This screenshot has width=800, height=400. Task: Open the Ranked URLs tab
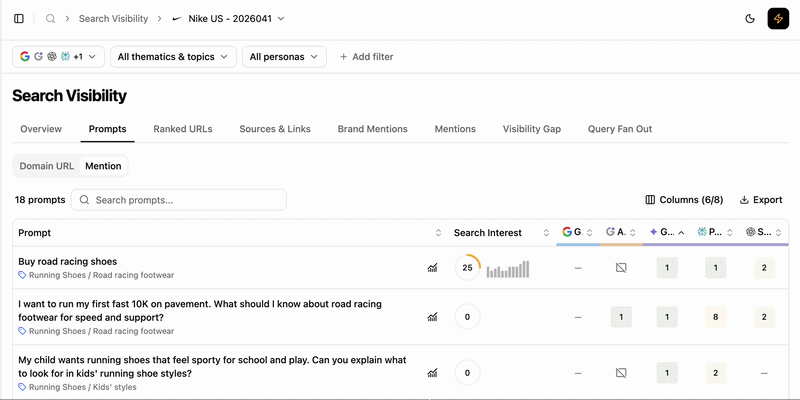click(x=183, y=129)
